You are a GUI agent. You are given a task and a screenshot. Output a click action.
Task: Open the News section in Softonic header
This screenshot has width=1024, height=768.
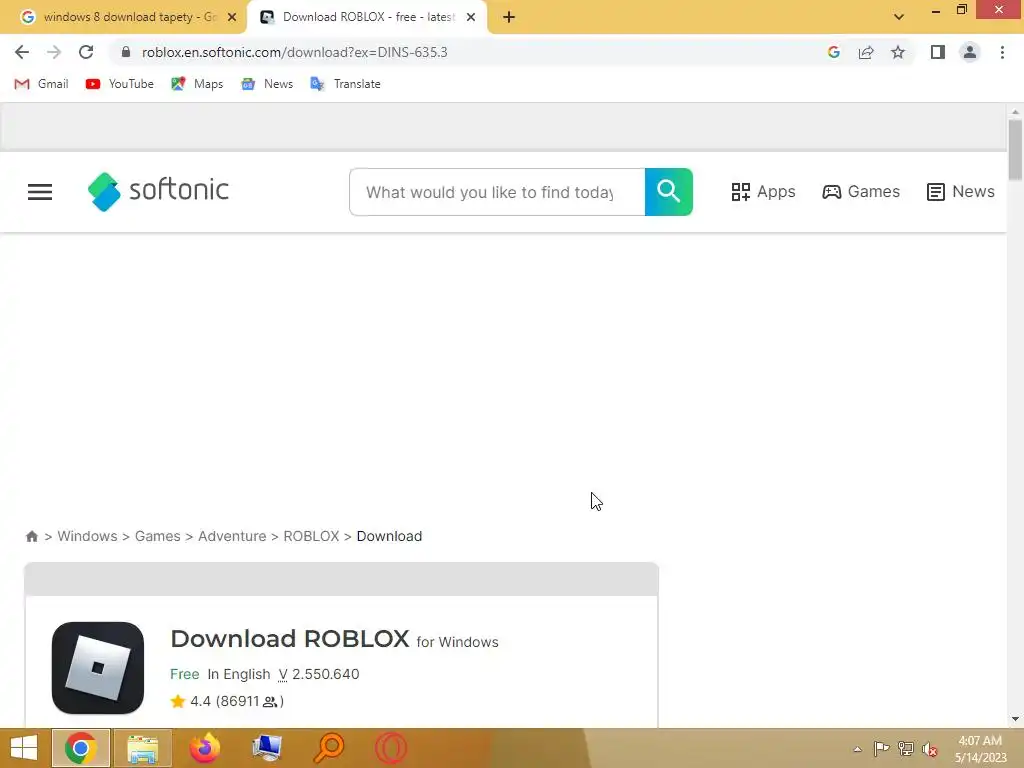click(x=961, y=191)
